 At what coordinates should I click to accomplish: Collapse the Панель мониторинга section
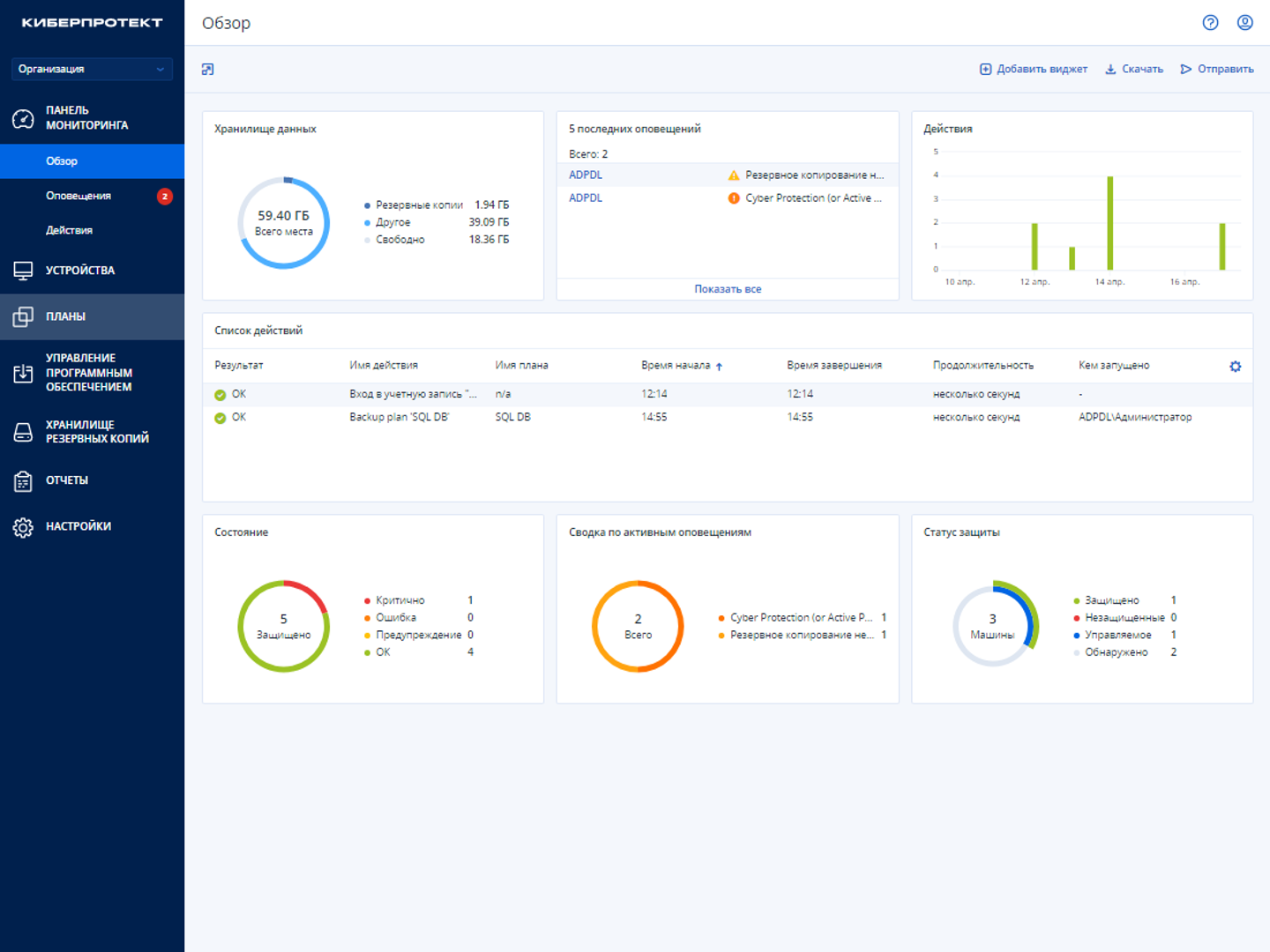click(86, 118)
